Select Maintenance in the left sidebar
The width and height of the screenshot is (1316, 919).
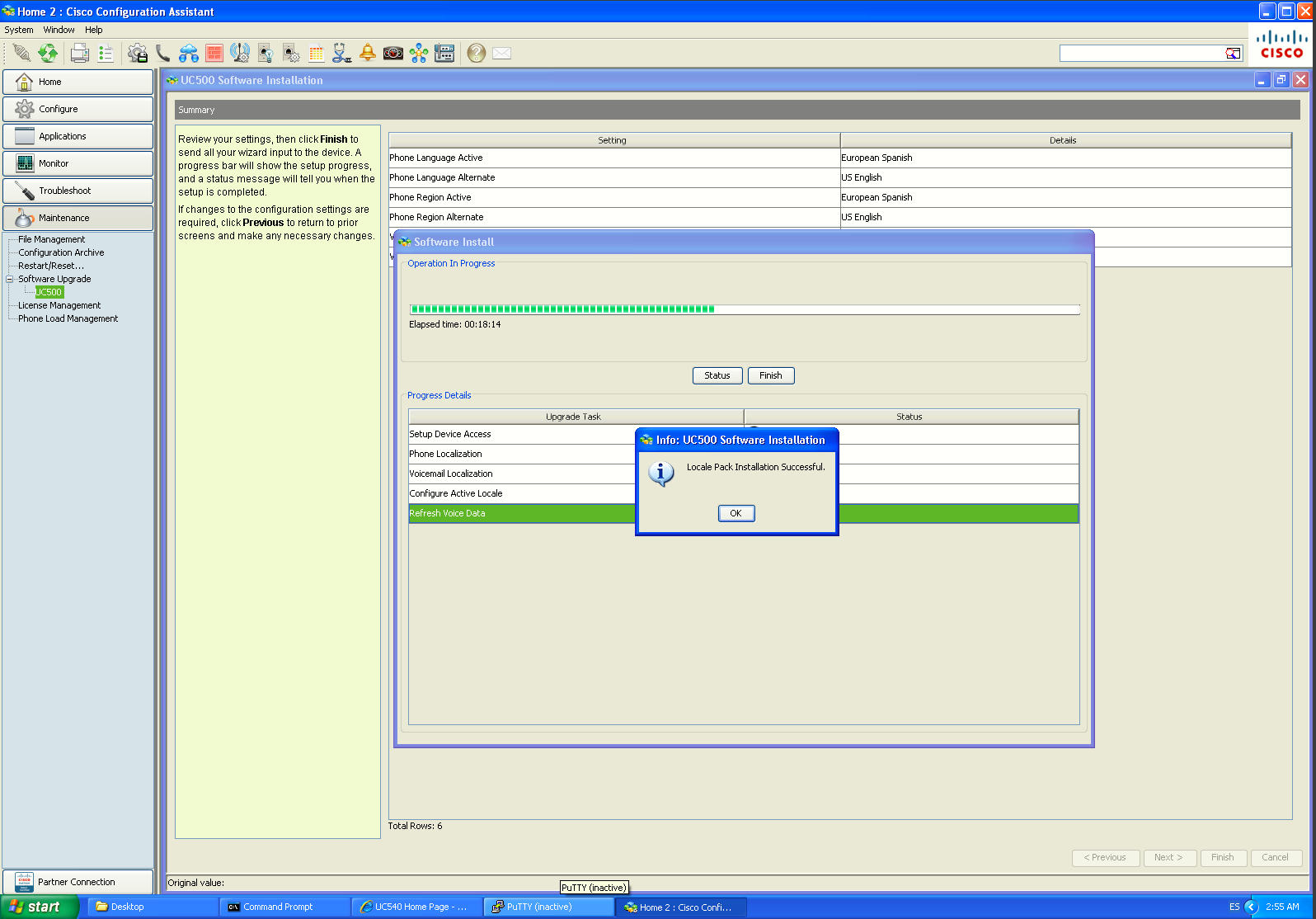(78, 218)
